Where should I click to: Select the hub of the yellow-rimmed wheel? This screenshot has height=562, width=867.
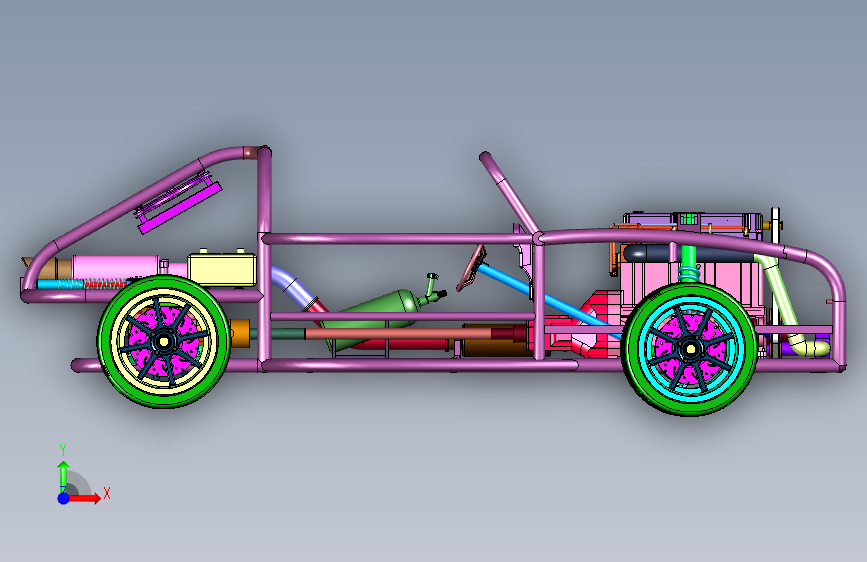coord(163,341)
